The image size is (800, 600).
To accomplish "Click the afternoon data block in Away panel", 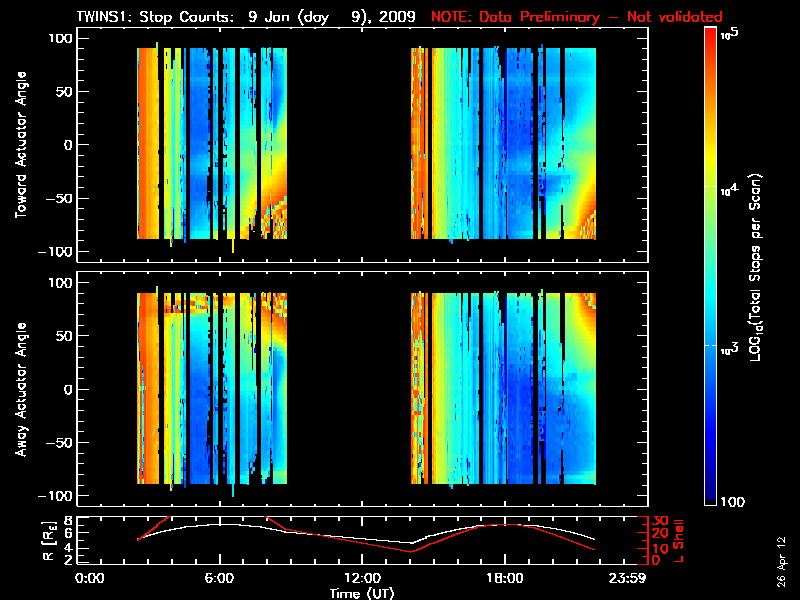I will (504, 390).
